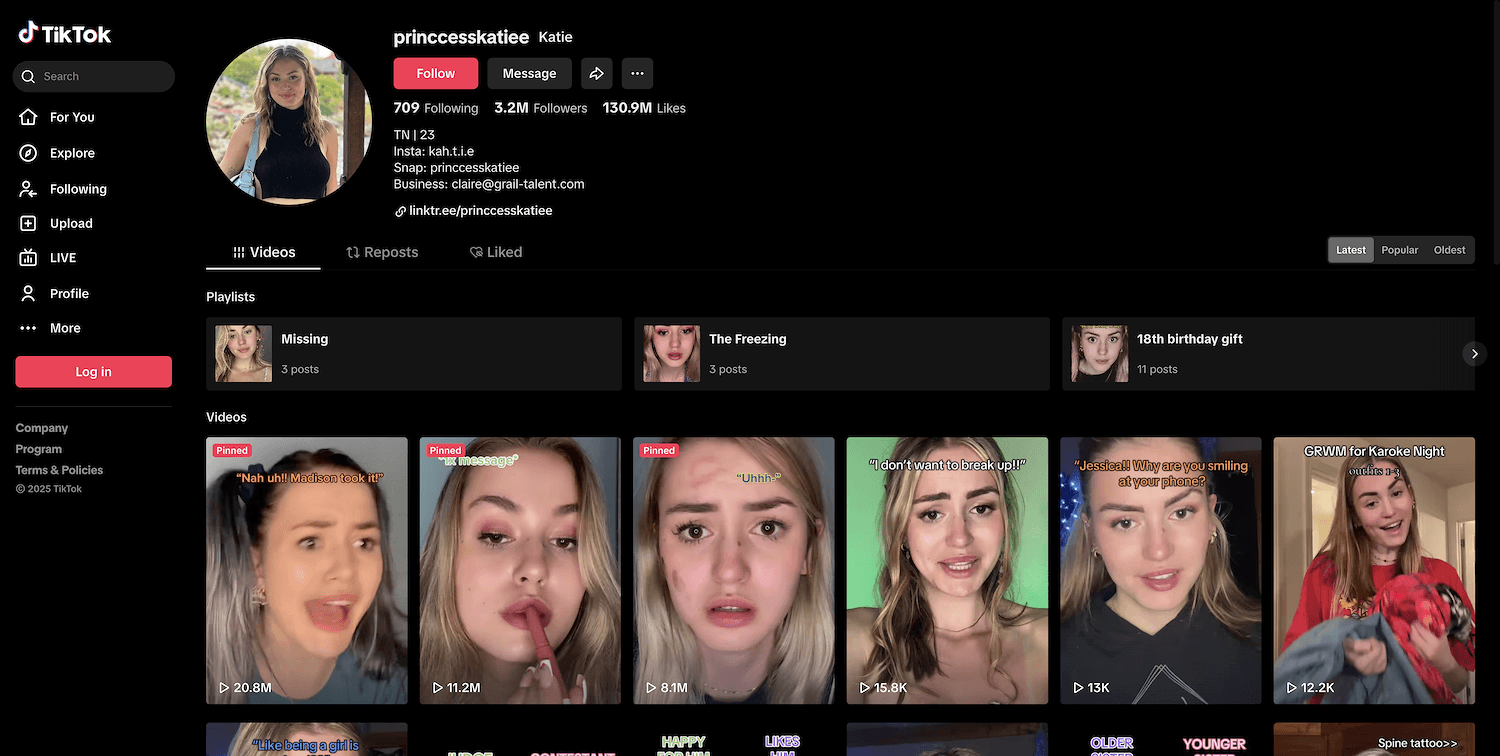Sort videos by Popular
Image resolution: width=1500 pixels, height=756 pixels.
[x=1399, y=250]
